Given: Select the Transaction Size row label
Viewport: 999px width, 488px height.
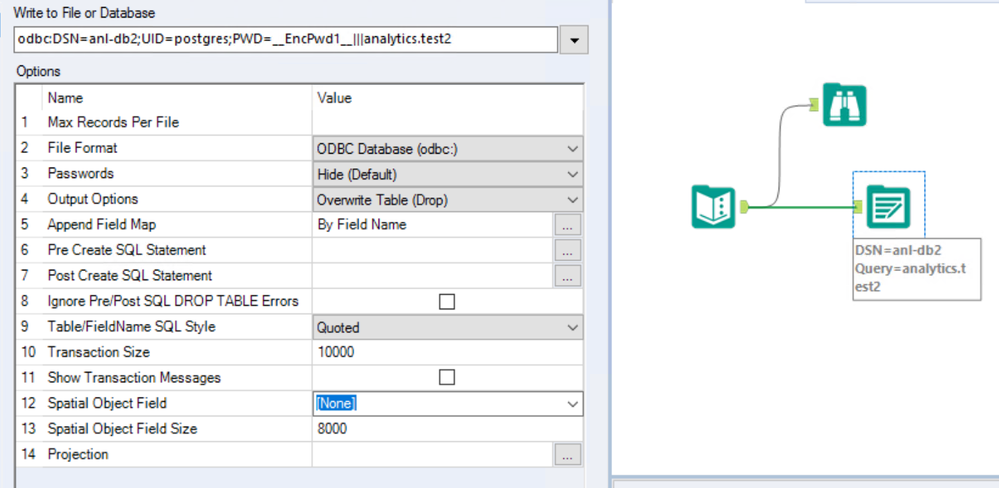Looking at the screenshot, I should (x=99, y=352).
